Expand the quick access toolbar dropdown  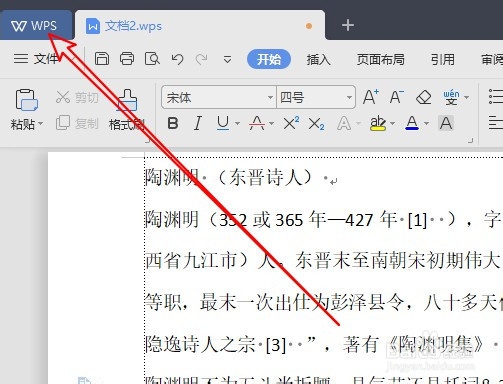227,60
